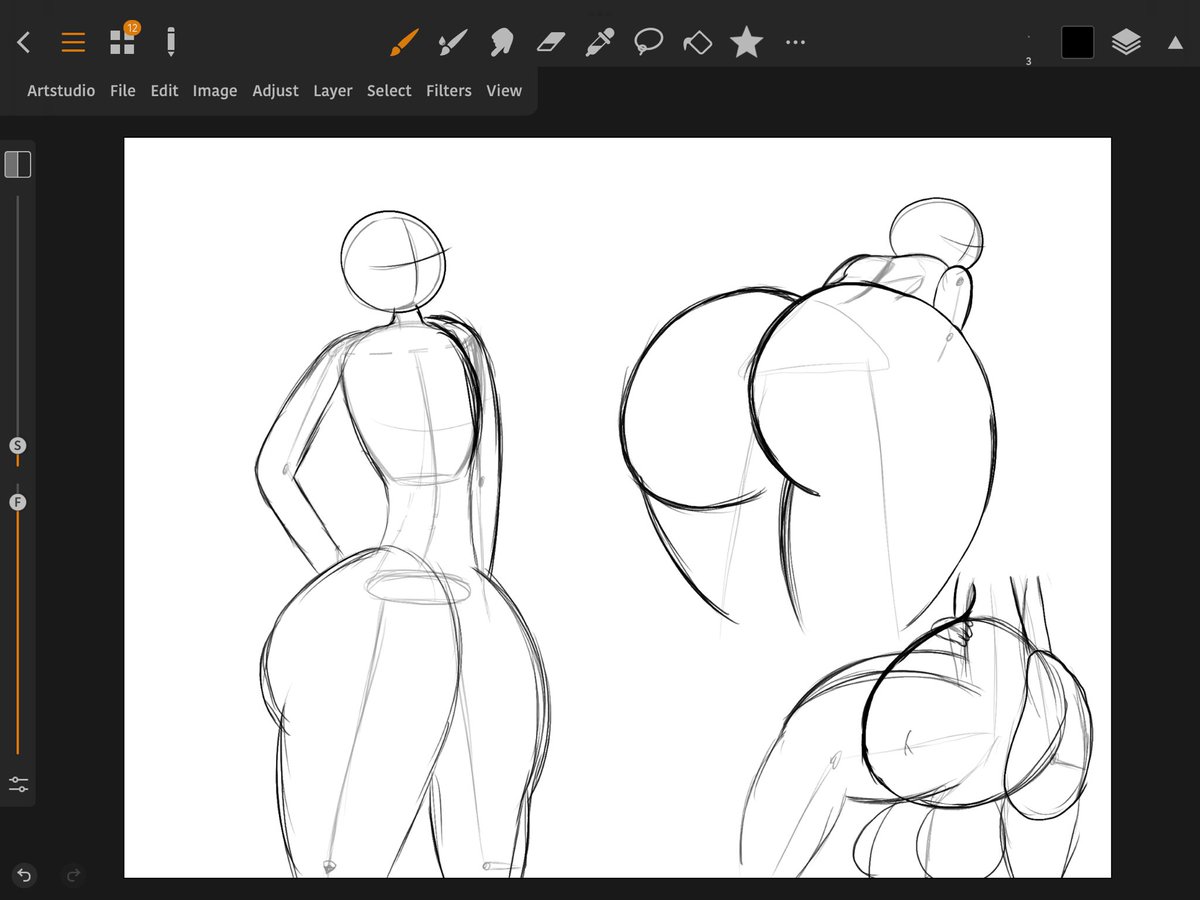Select the Smudge finger tool

(501, 42)
